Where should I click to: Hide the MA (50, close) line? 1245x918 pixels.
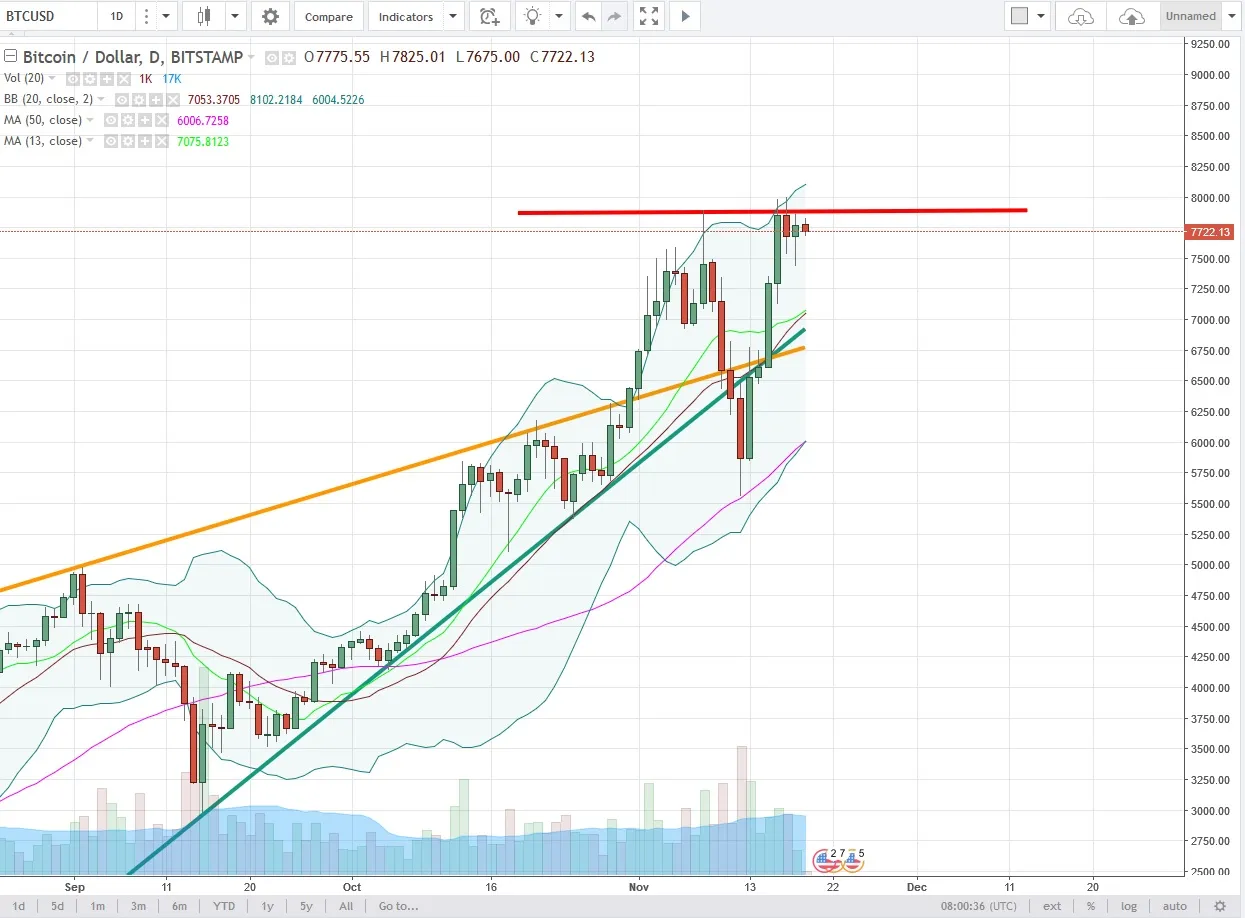point(110,120)
